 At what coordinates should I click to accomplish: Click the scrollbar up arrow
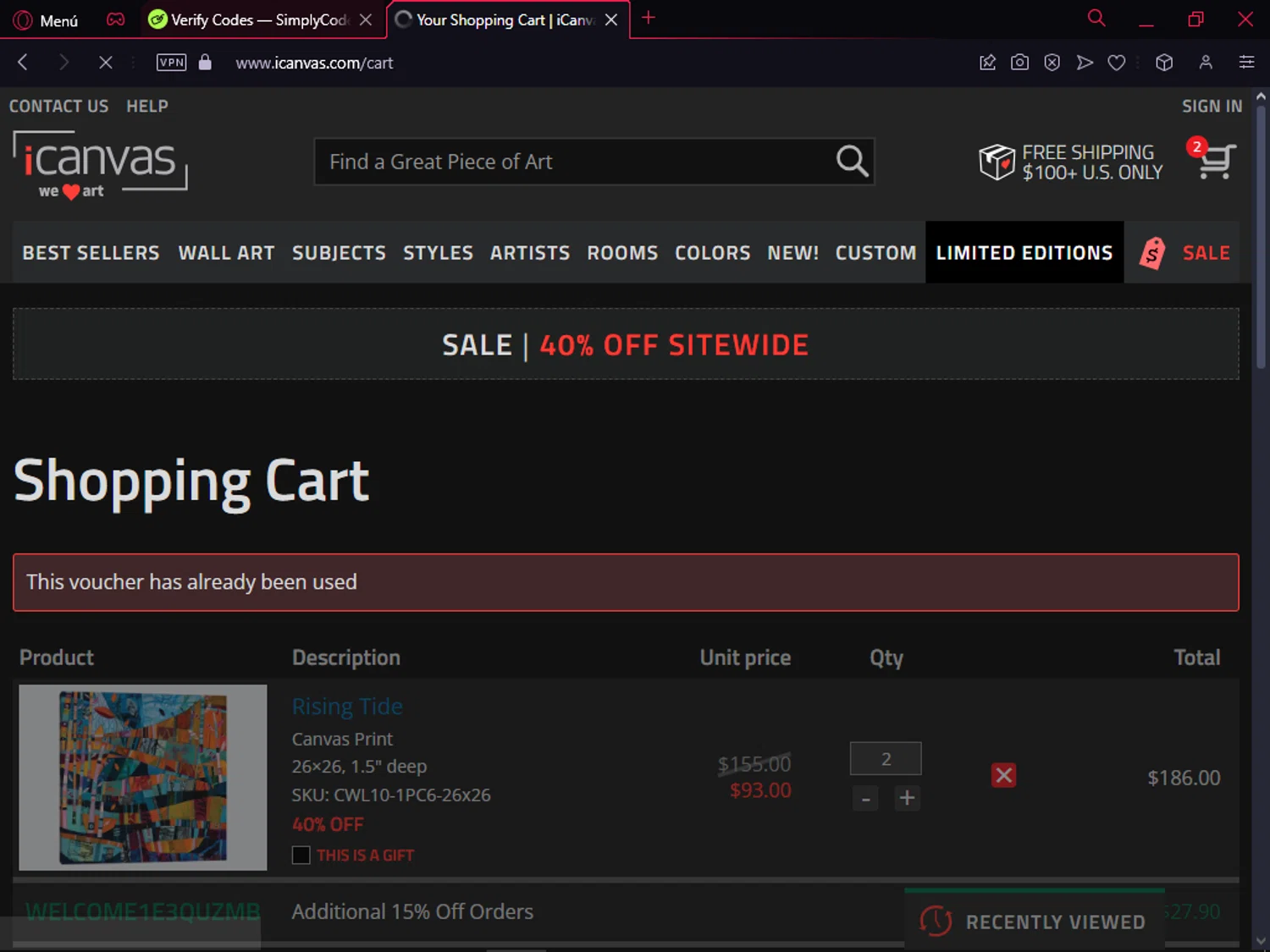pyautogui.click(x=1261, y=96)
